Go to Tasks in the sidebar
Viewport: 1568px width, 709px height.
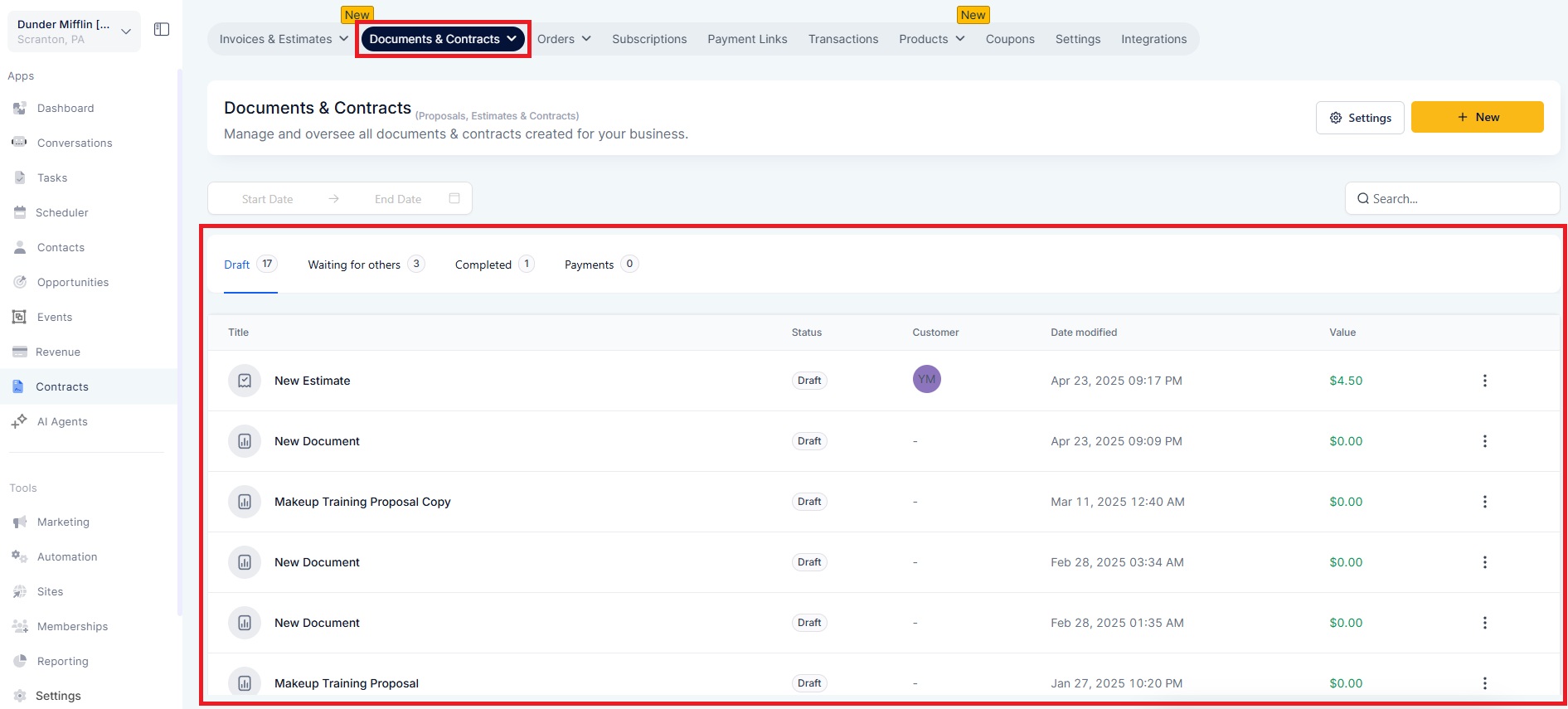pyautogui.click(x=51, y=177)
